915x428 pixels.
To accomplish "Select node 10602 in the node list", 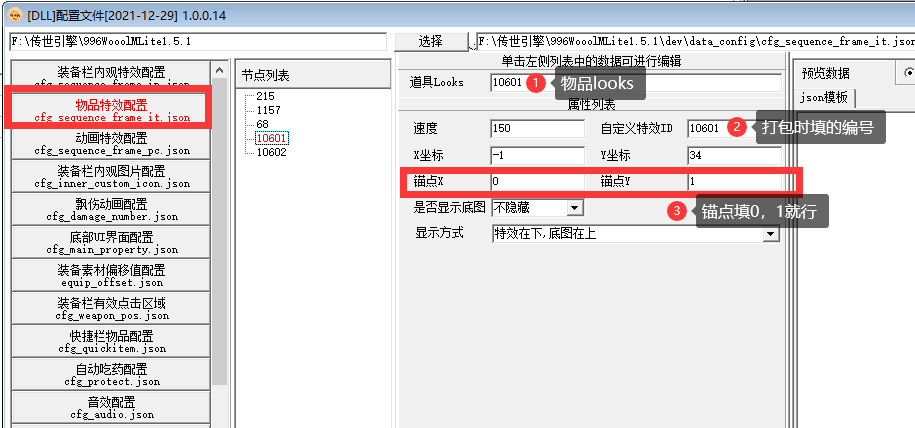I will point(271,153).
